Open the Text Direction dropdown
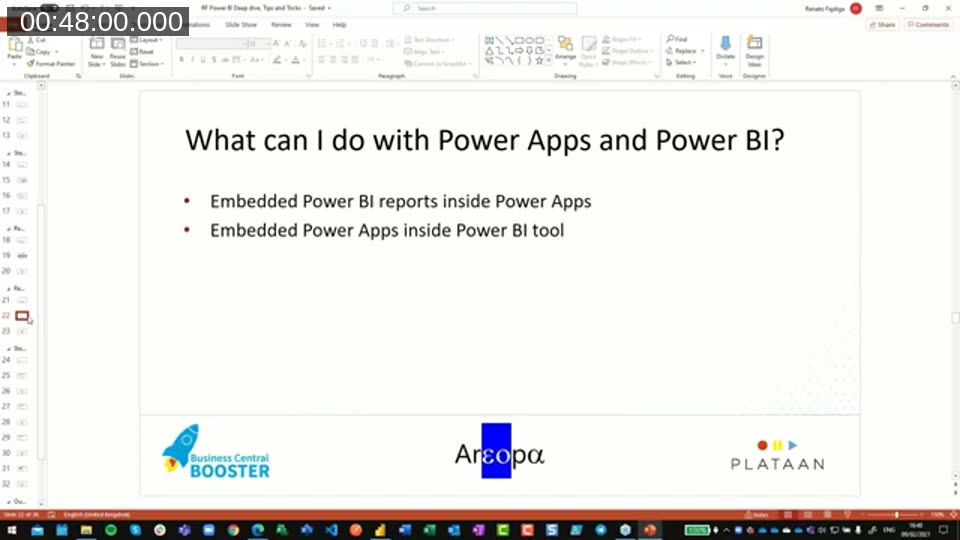 pos(431,40)
